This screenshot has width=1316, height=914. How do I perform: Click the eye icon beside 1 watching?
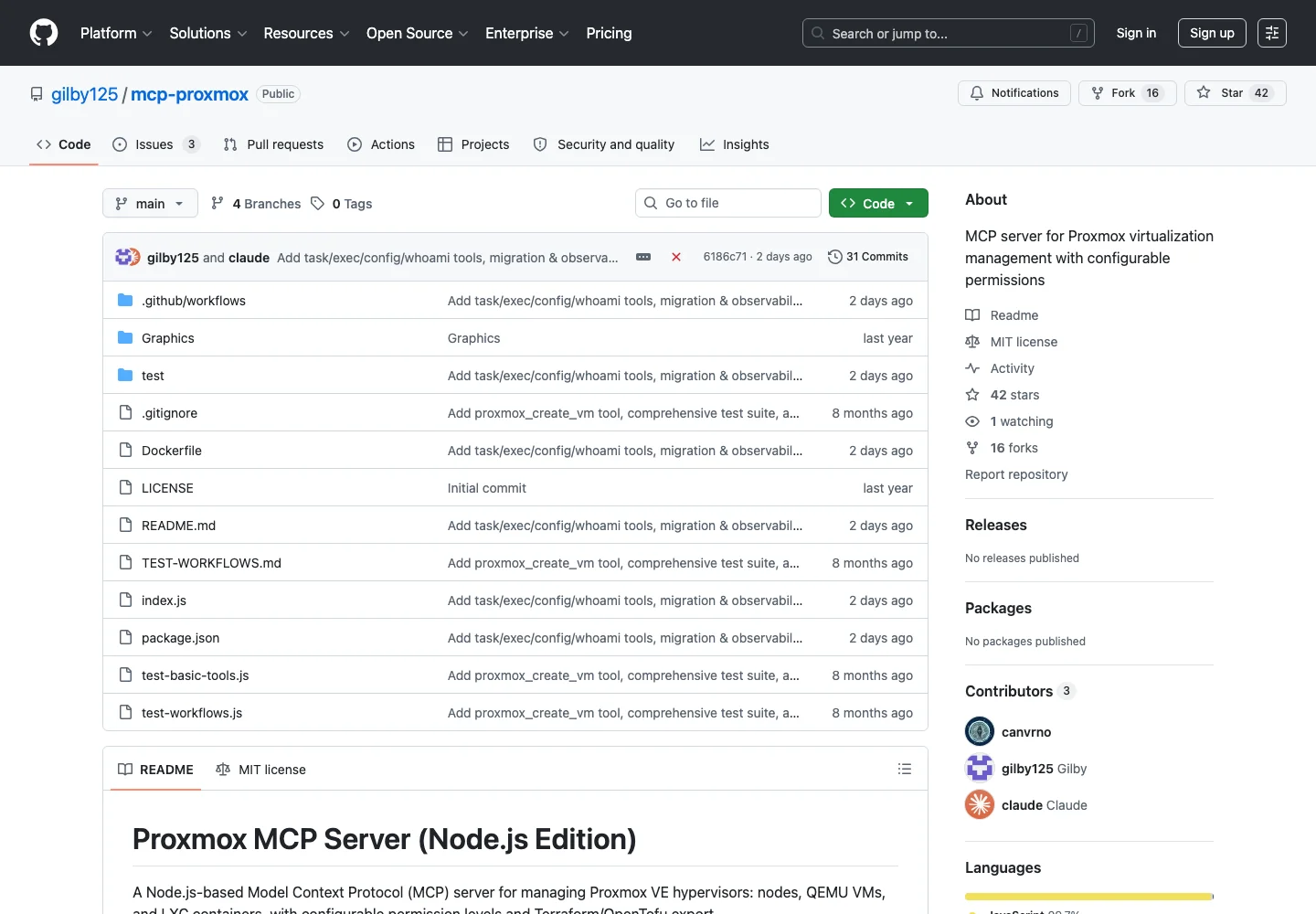click(x=972, y=421)
